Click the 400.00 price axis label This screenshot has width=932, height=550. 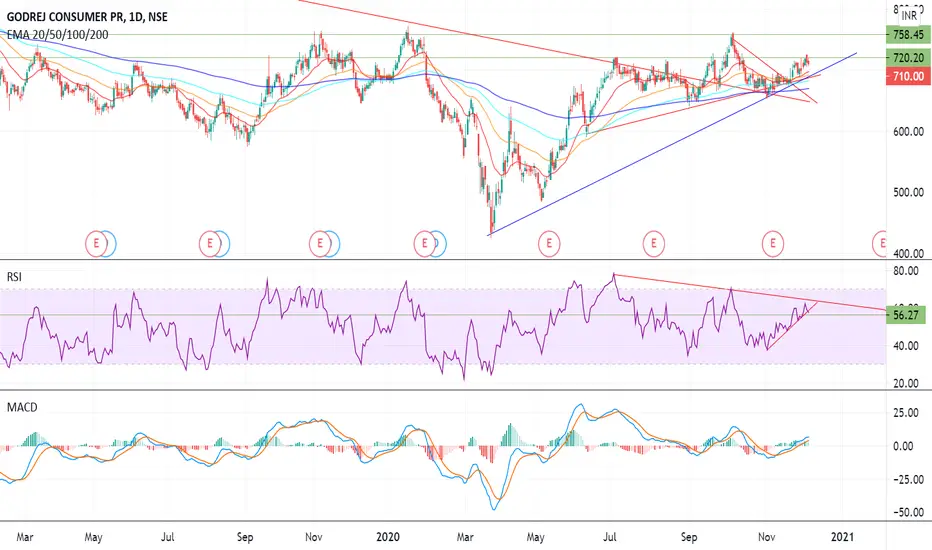coord(908,254)
